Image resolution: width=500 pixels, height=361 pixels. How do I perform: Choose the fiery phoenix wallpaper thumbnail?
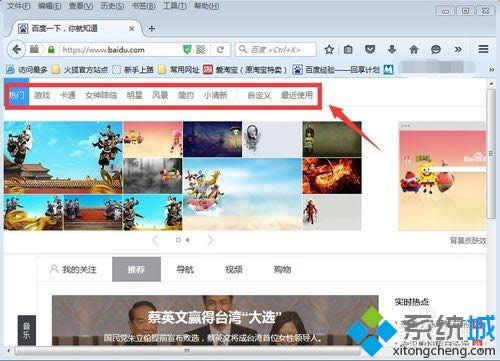pos(332,176)
